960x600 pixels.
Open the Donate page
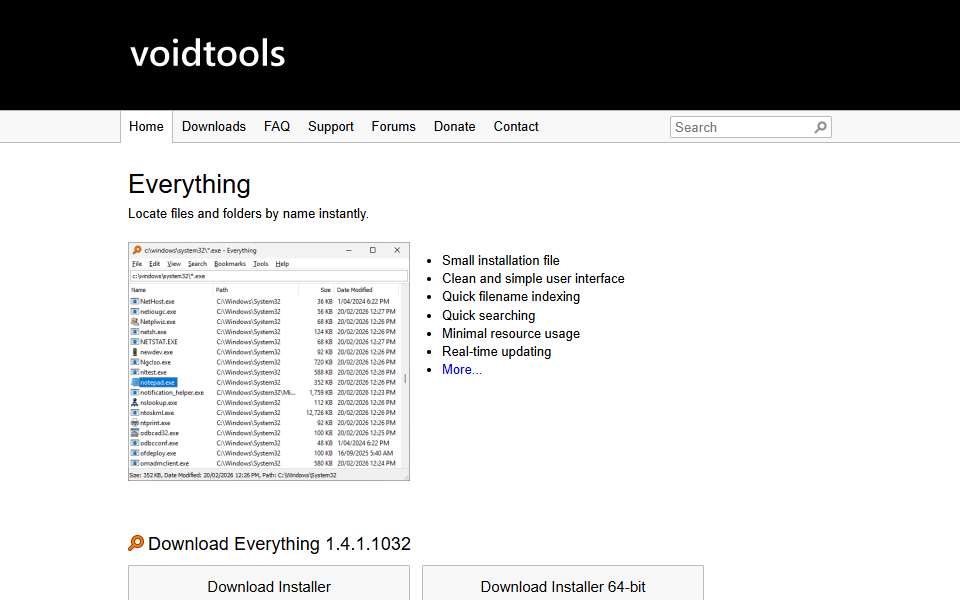coord(454,127)
